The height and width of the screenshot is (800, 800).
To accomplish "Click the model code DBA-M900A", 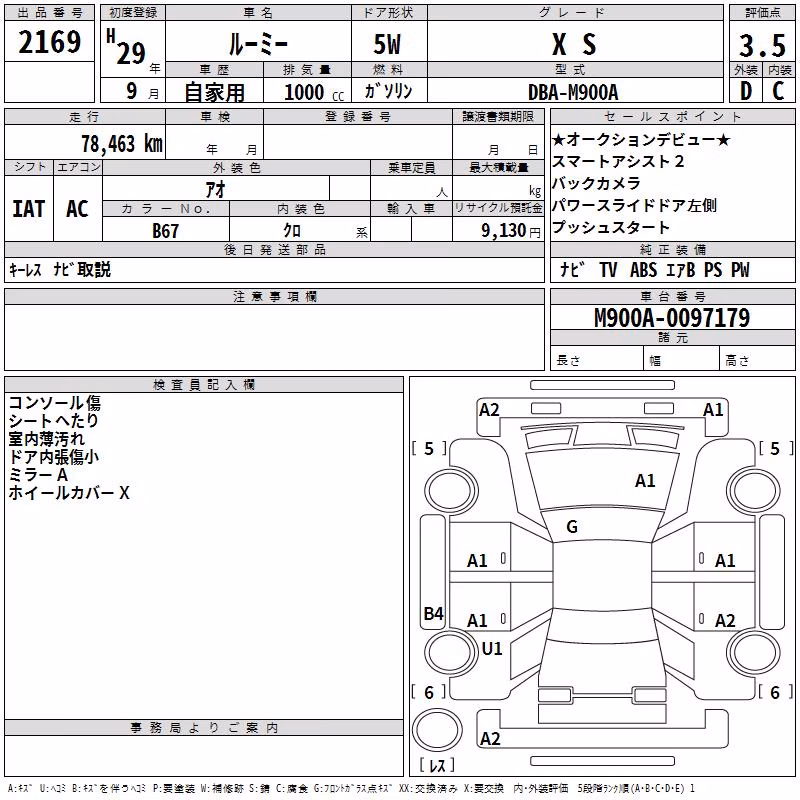I will coord(573,92).
